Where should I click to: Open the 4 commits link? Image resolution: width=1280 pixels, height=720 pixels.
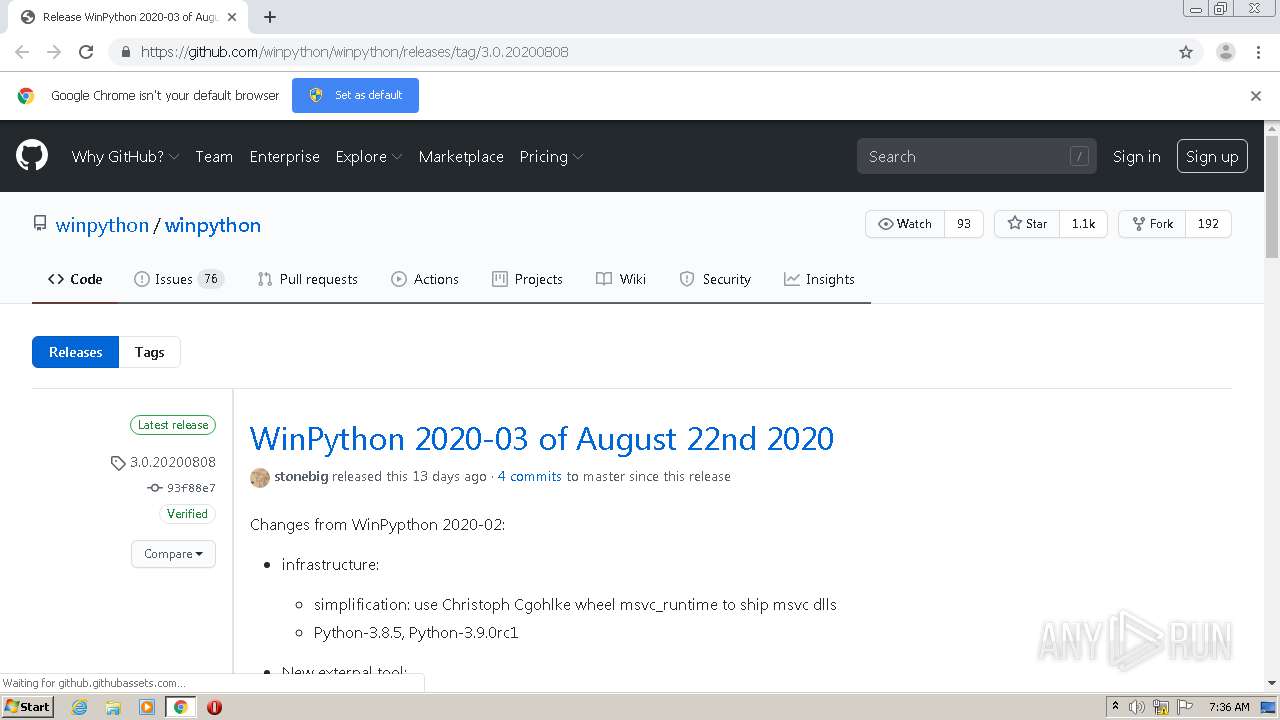coord(529,477)
